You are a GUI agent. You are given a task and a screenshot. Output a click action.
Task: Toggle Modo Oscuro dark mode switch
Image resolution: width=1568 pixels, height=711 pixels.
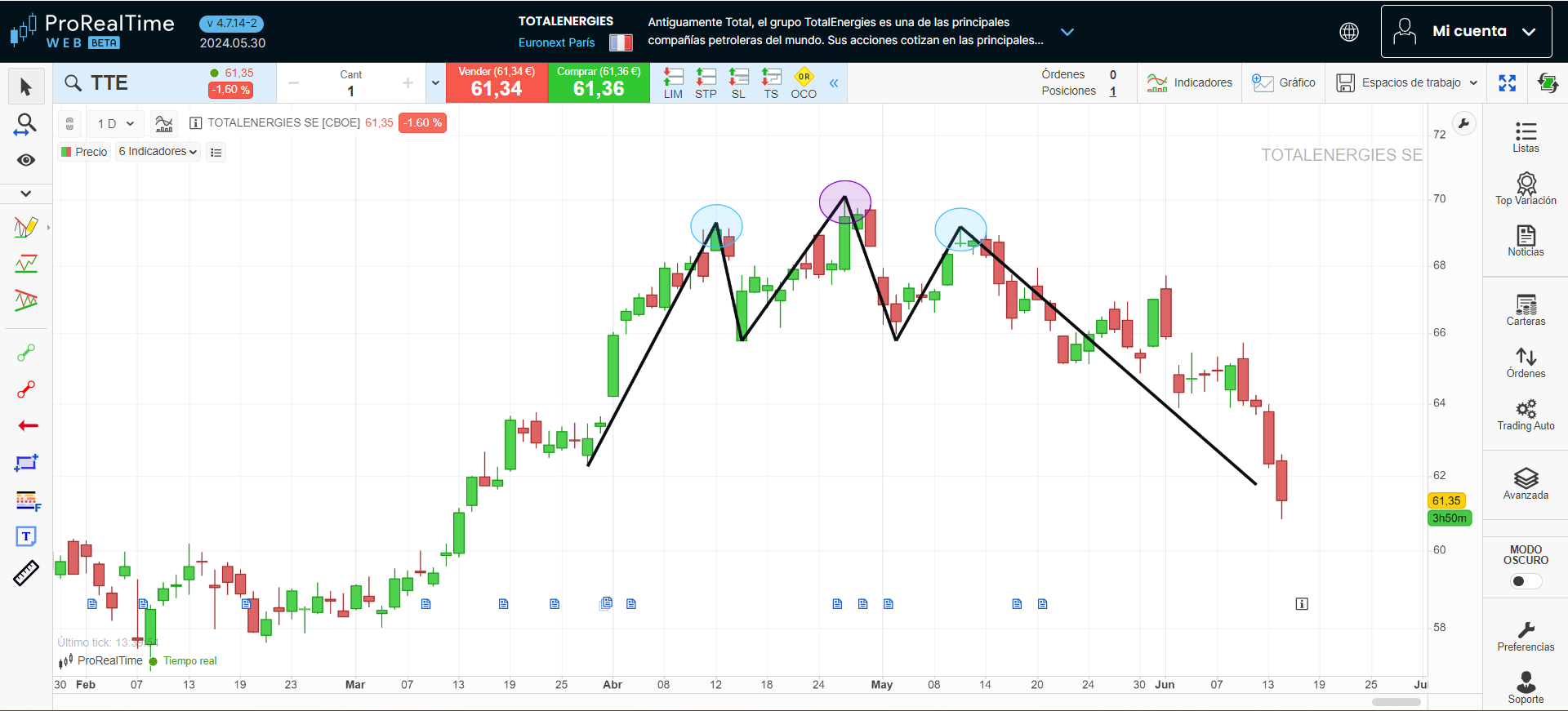[1525, 581]
